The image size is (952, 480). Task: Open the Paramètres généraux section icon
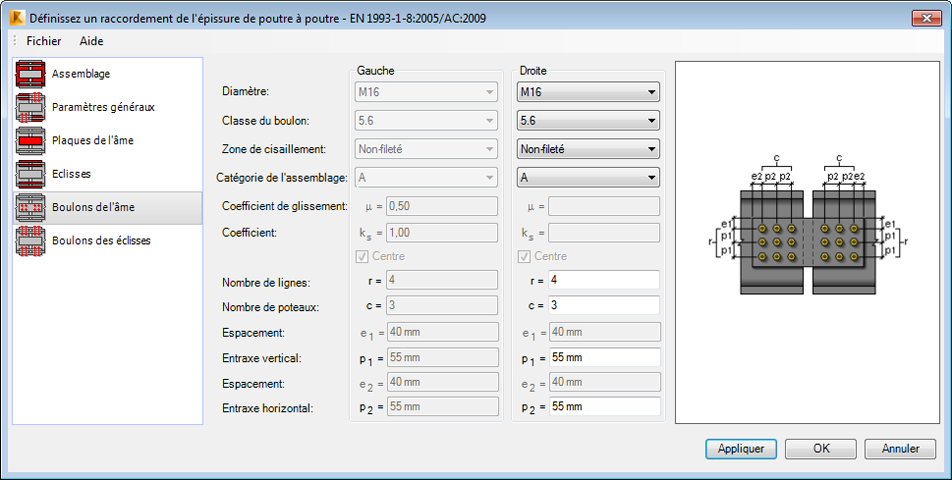(30, 107)
